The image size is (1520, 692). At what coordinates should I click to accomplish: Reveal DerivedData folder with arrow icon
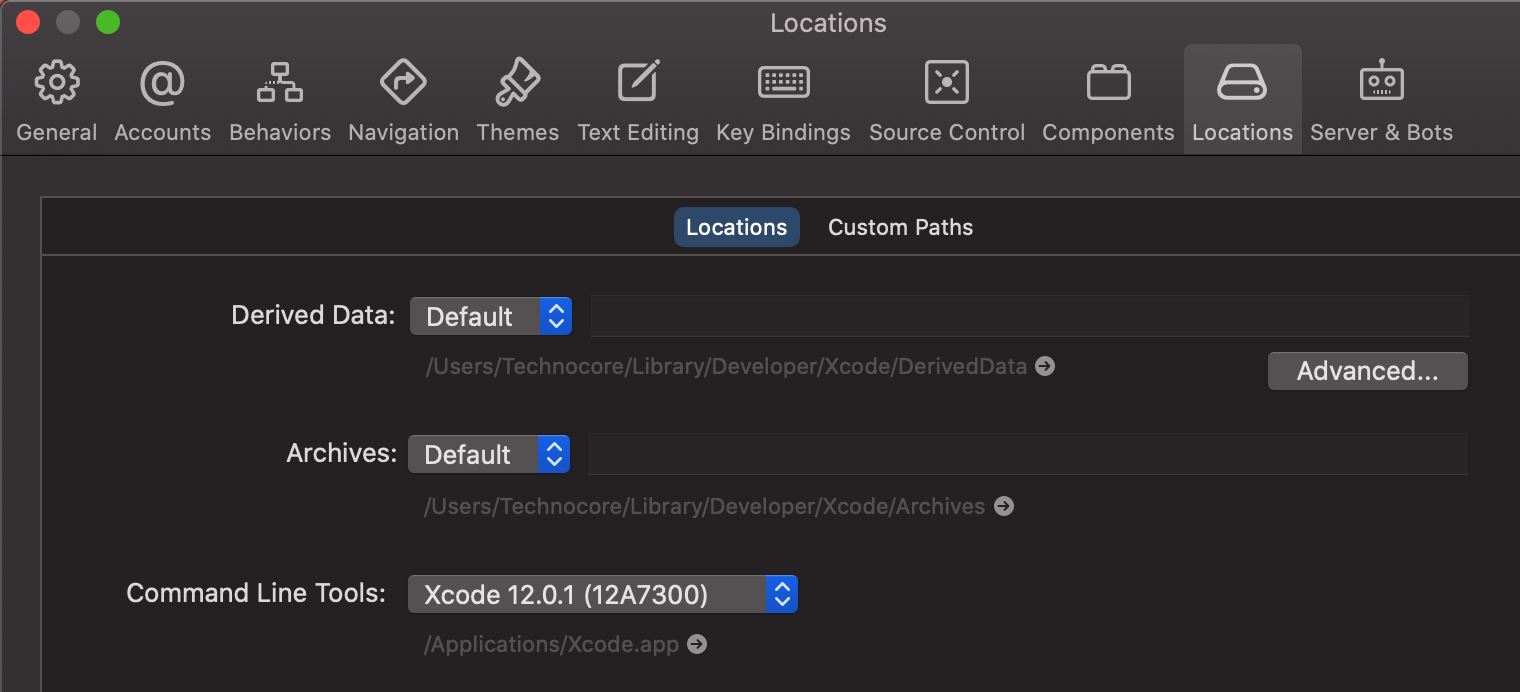coord(1045,367)
